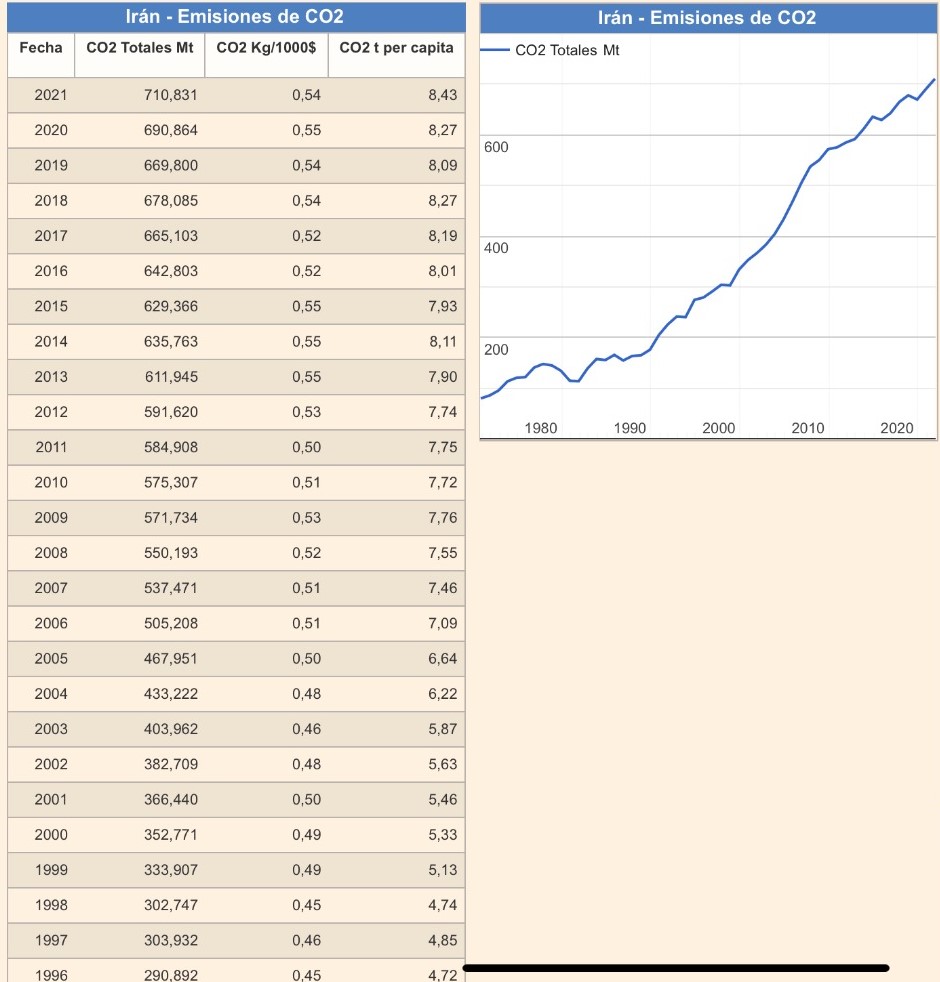Click the CO2 Kg/1000$ column header
Image resolution: width=940 pixels, height=982 pixels.
click(266, 48)
